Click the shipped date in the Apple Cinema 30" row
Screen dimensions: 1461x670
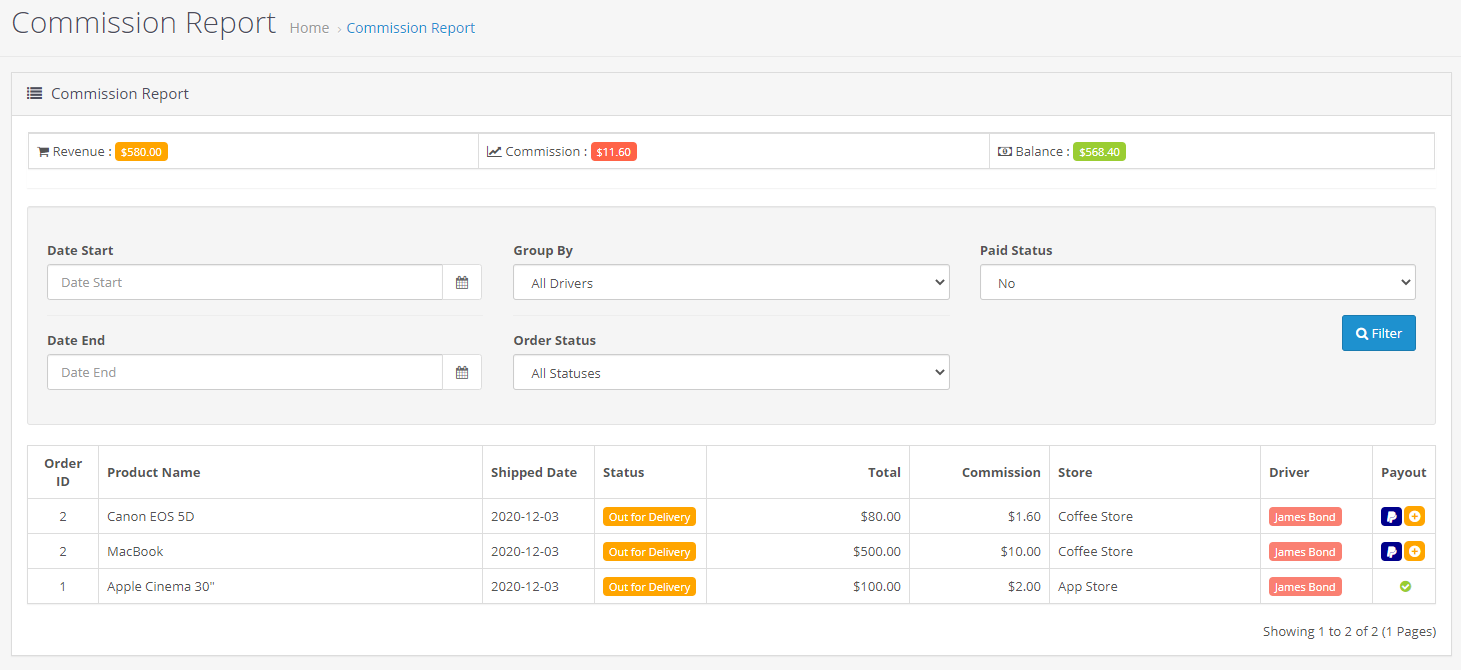click(x=525, y=587)
